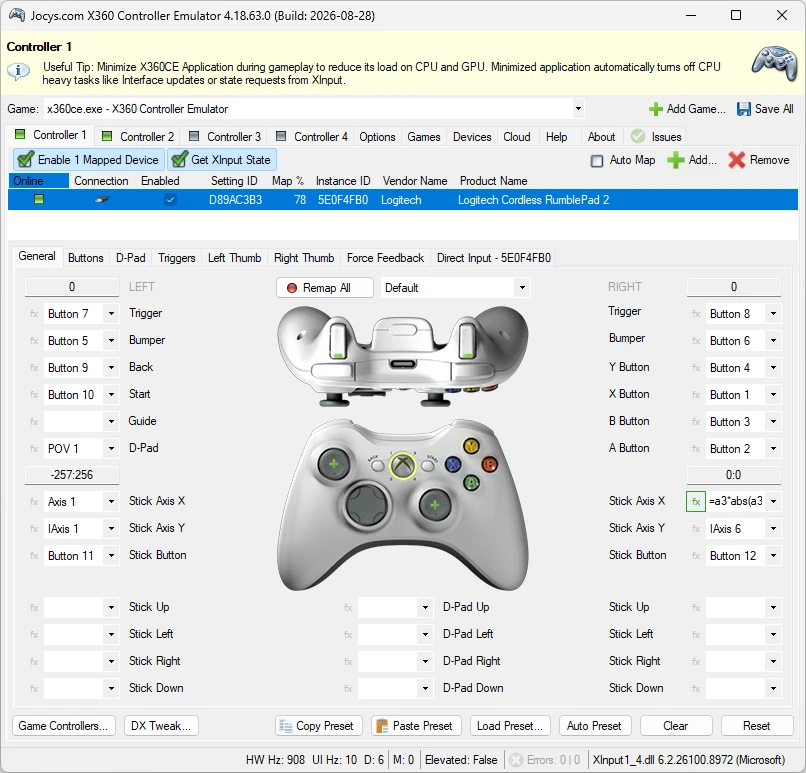Open the Guide mapping dropdown

(111, 422)
